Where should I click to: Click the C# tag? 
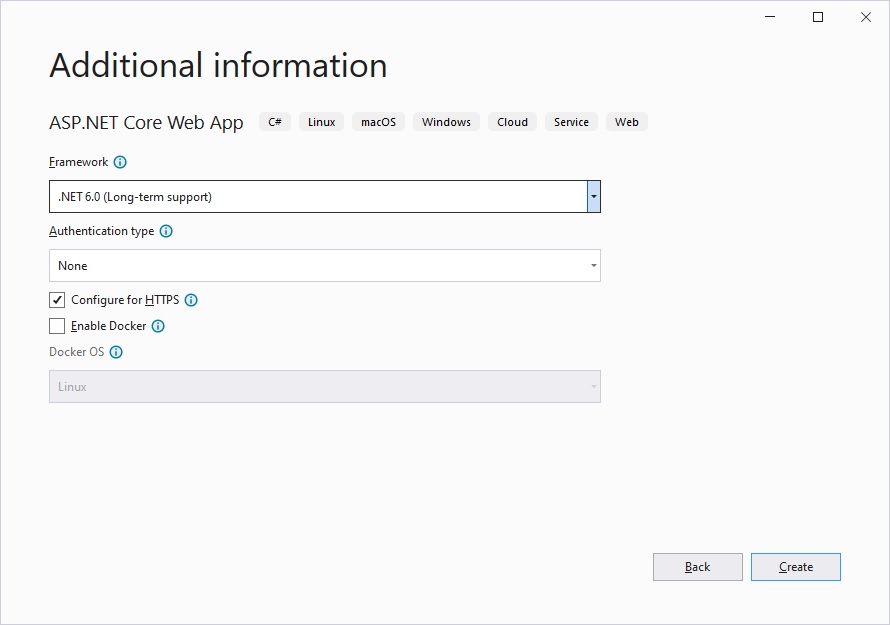coord(275,122)
